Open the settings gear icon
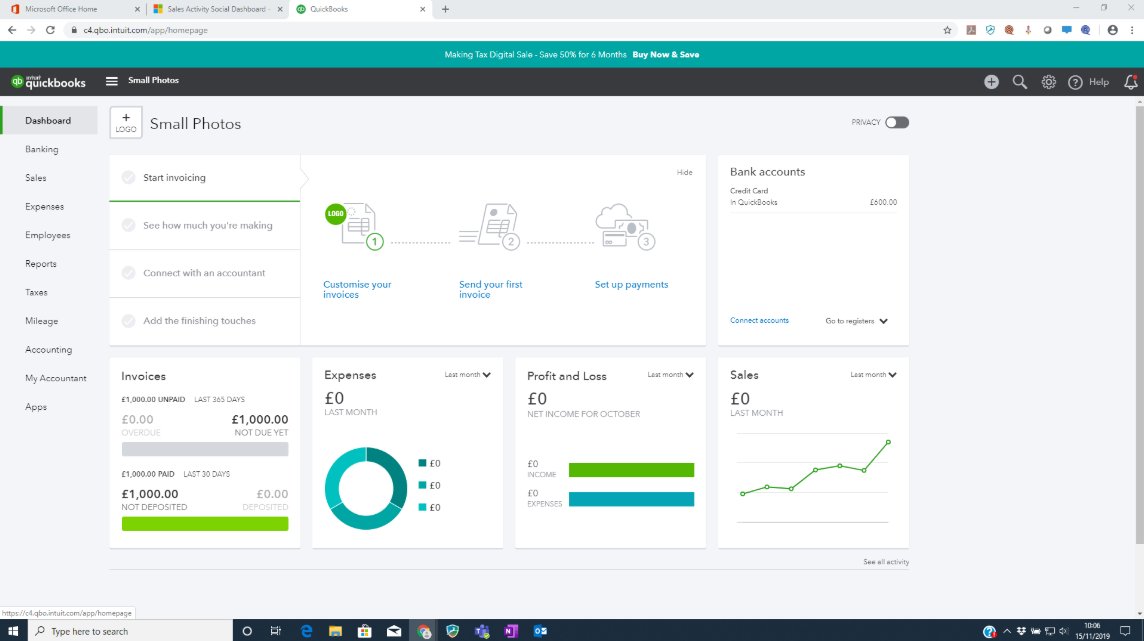Image resolution: width=1144 pixels, height=641 pixels. [x=1048, y=82]
